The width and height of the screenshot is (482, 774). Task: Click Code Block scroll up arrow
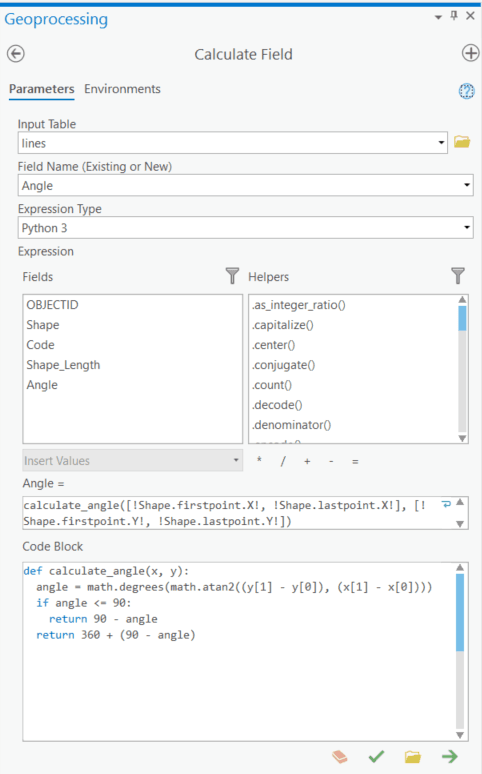[x=460, y=568]
